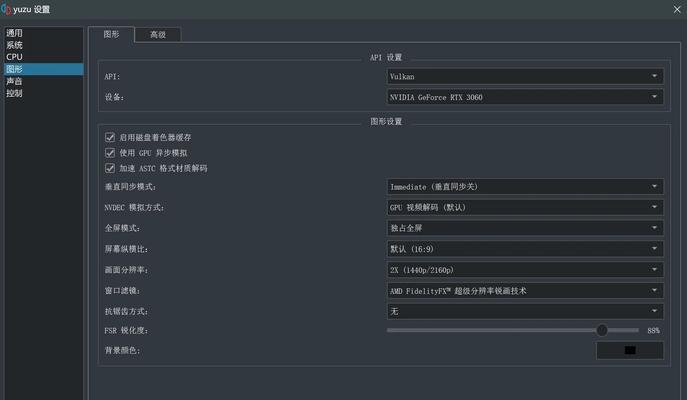This screenshot has width=687, height=400.
Task: Open the 垂直同步模式 dropdown
Action: pyautogui.click(x=525, y=187)
